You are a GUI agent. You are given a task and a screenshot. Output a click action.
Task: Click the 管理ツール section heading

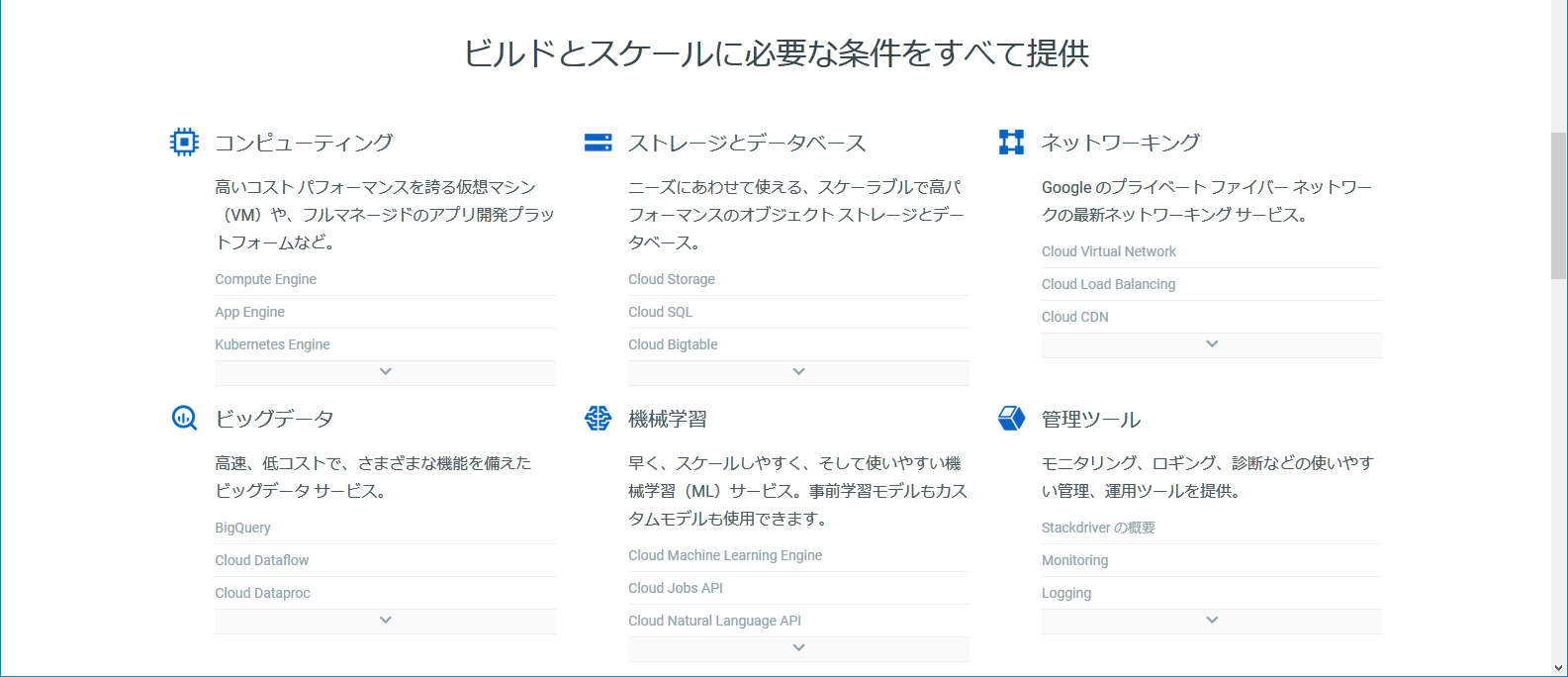tap(1091, 419)
